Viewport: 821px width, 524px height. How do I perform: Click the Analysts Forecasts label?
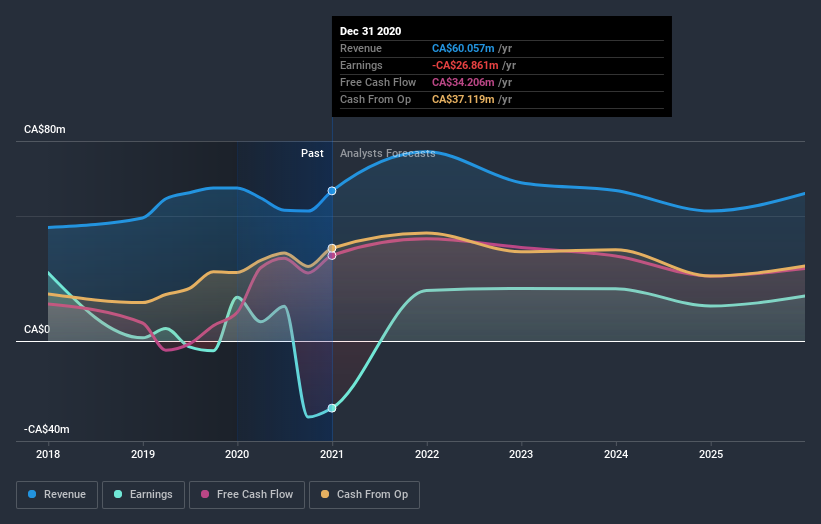point(387,153)
